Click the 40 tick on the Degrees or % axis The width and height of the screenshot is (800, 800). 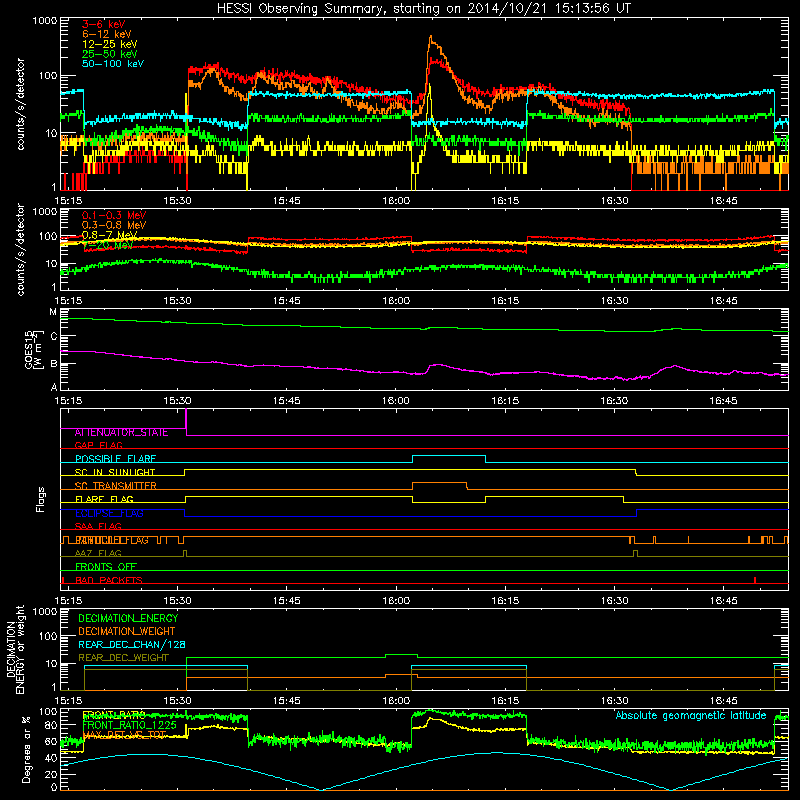tap(52, 758)
